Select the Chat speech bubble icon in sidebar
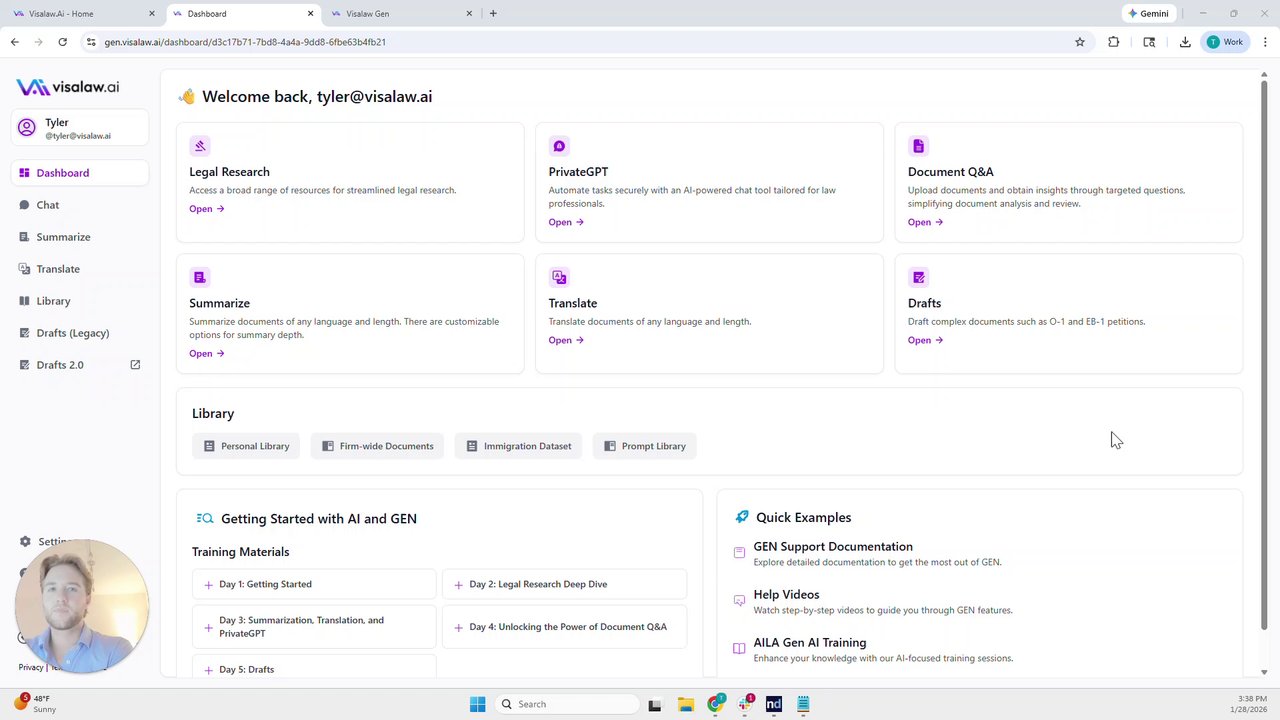The height and width of the screenshot is (720, 1280). tap(25, 205)
